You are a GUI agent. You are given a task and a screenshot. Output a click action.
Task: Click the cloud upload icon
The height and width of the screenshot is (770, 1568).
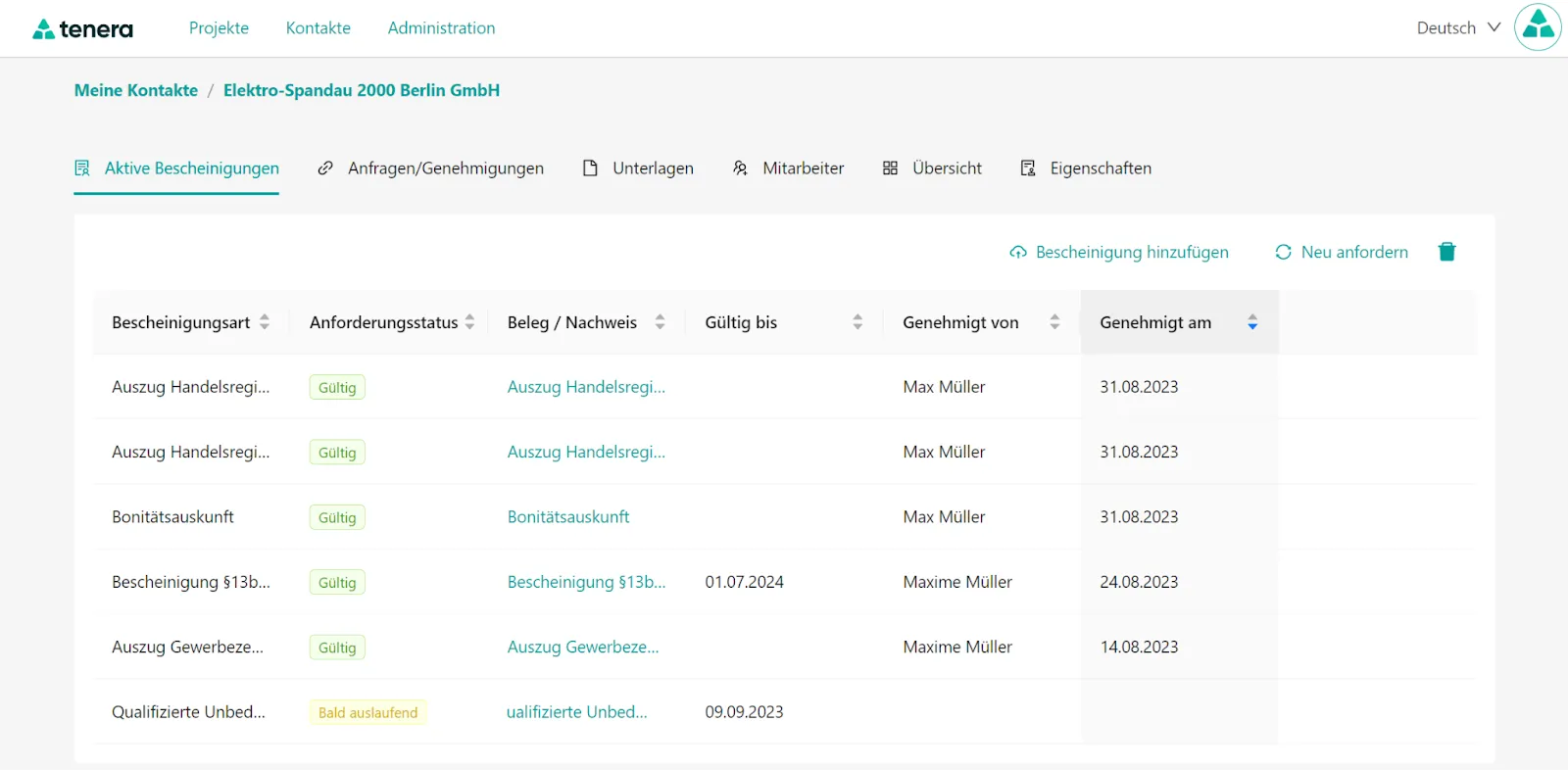tap(1018, 253)
